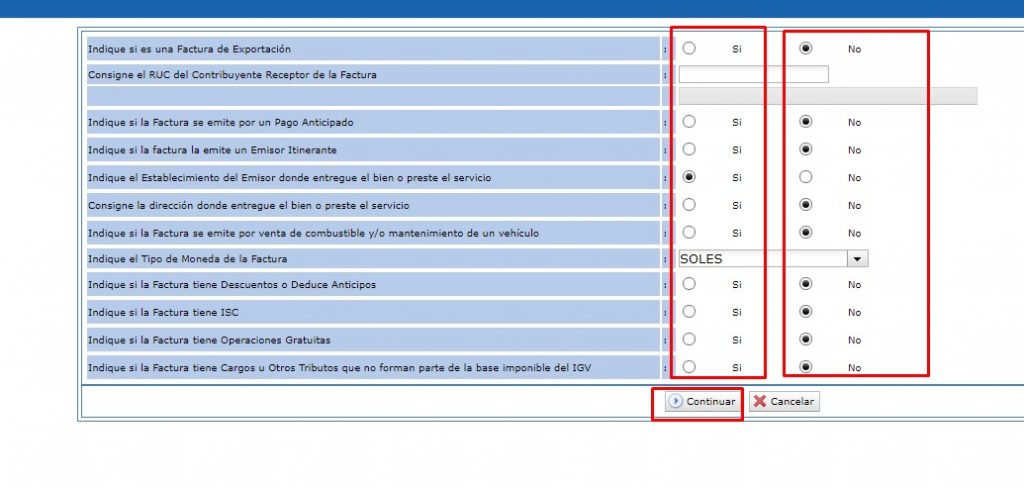
Task: Click 'Indique si la Factura tiene ISC' label
Action: [163, 313]
